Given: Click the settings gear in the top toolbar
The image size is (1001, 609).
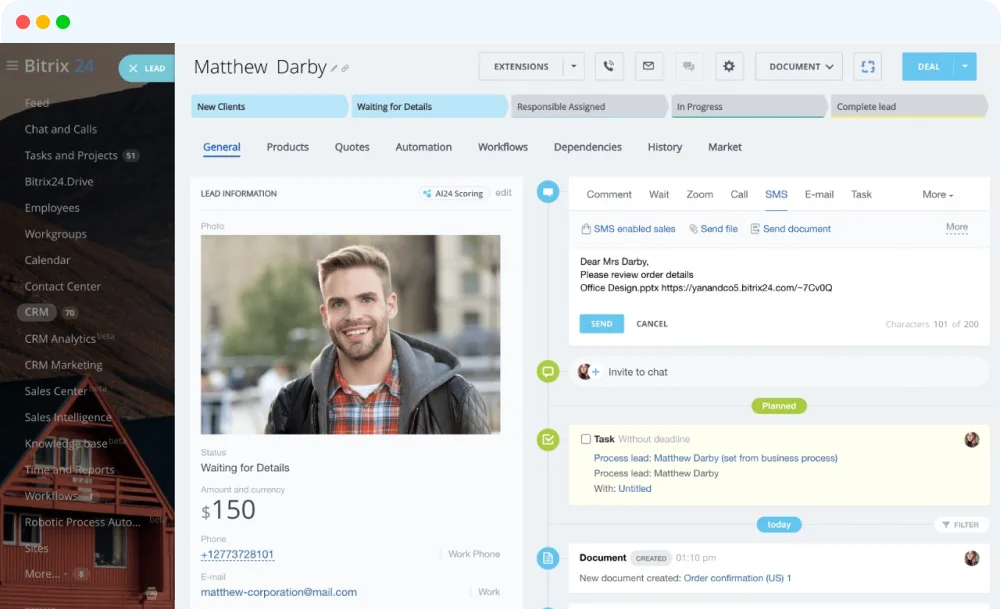Looking at the screenshot, I should point(729,66).
